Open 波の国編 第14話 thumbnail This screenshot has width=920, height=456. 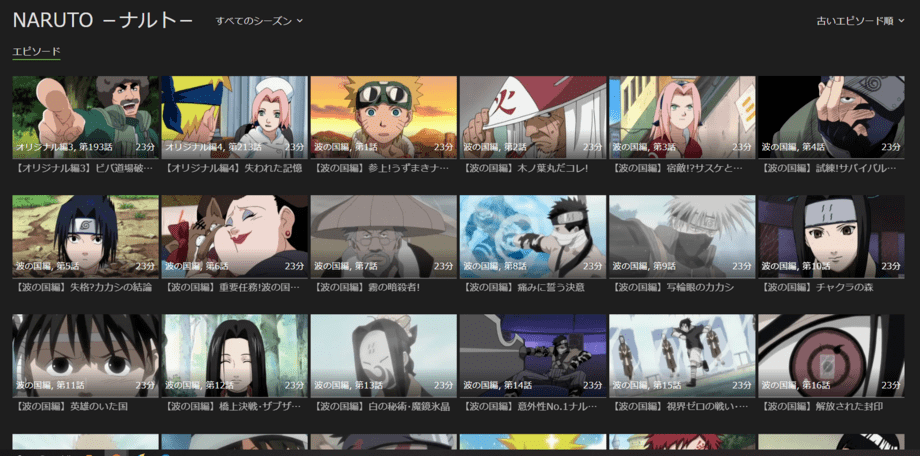533,356
